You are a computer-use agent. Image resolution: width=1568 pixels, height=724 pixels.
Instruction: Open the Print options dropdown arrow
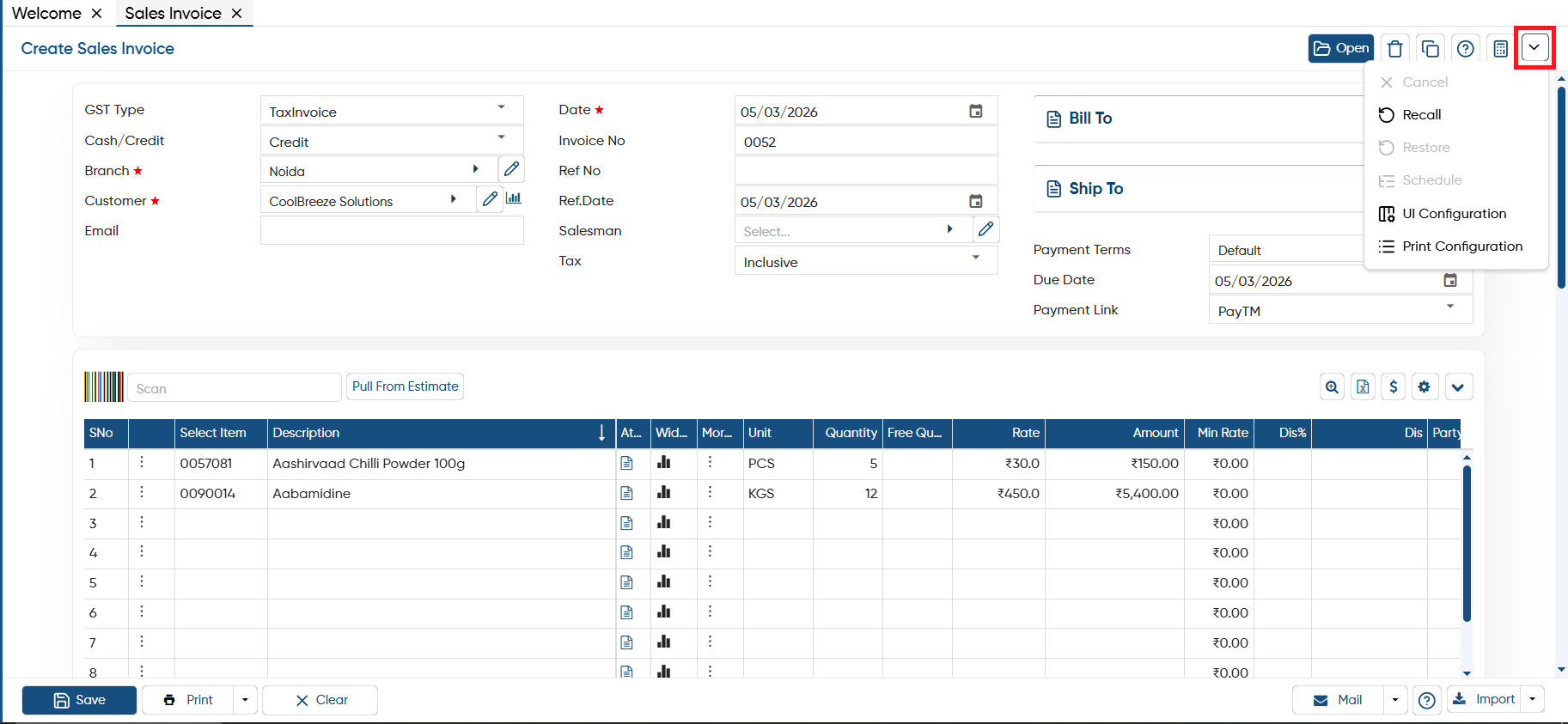[245, 700]
